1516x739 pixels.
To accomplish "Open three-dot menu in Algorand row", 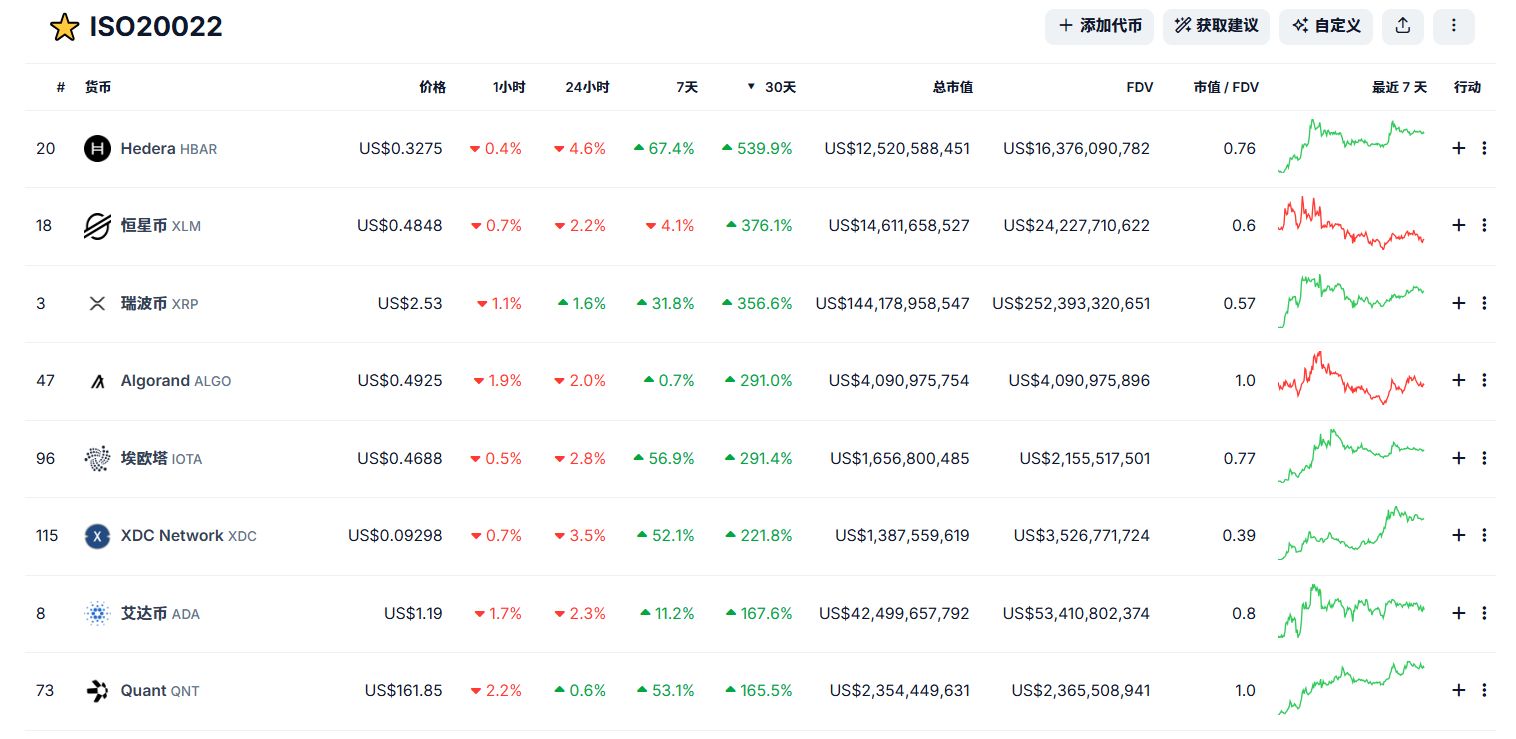I will (x=1484, y=381).
